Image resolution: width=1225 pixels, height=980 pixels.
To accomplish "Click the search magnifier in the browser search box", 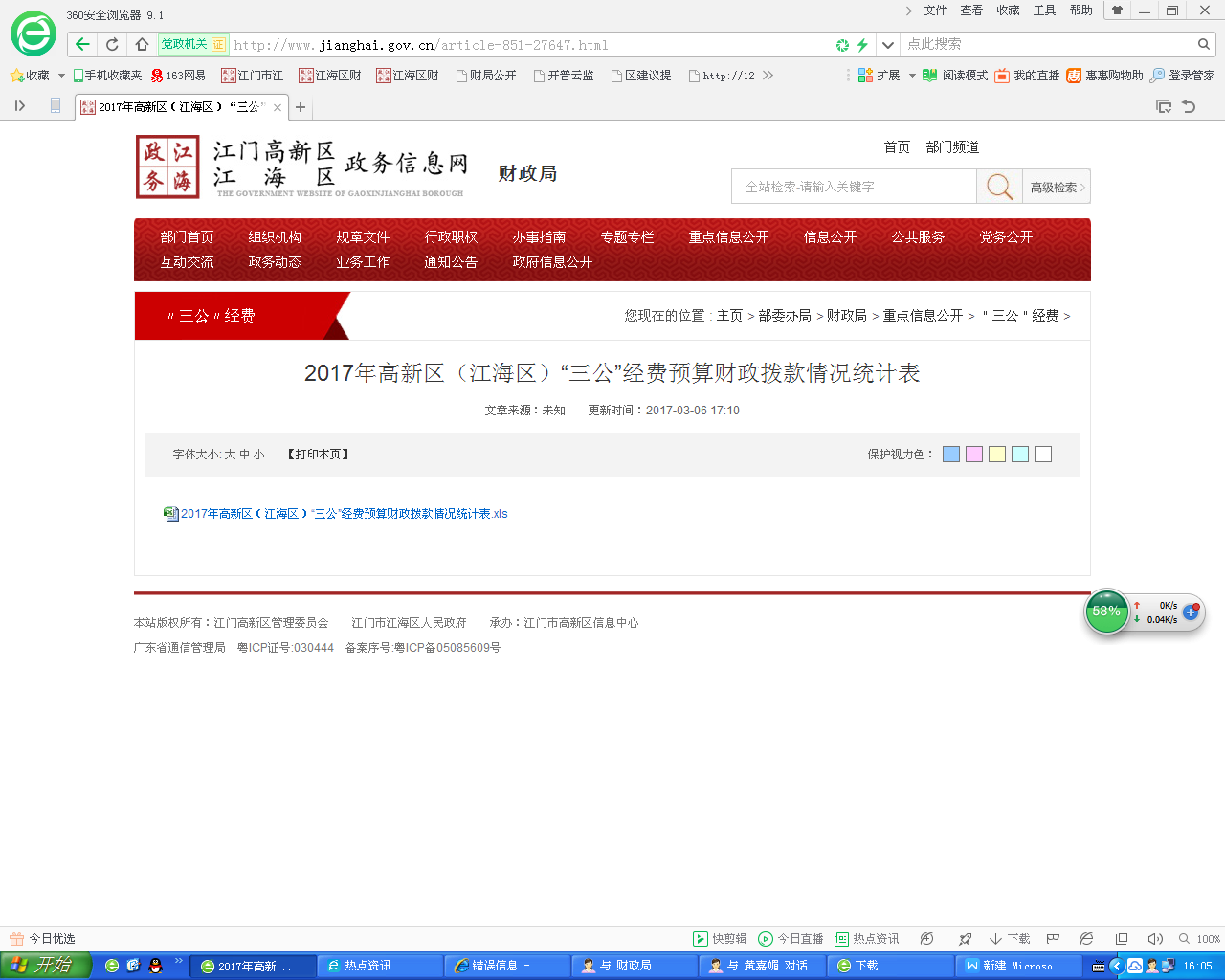I will pos(1204,44).
